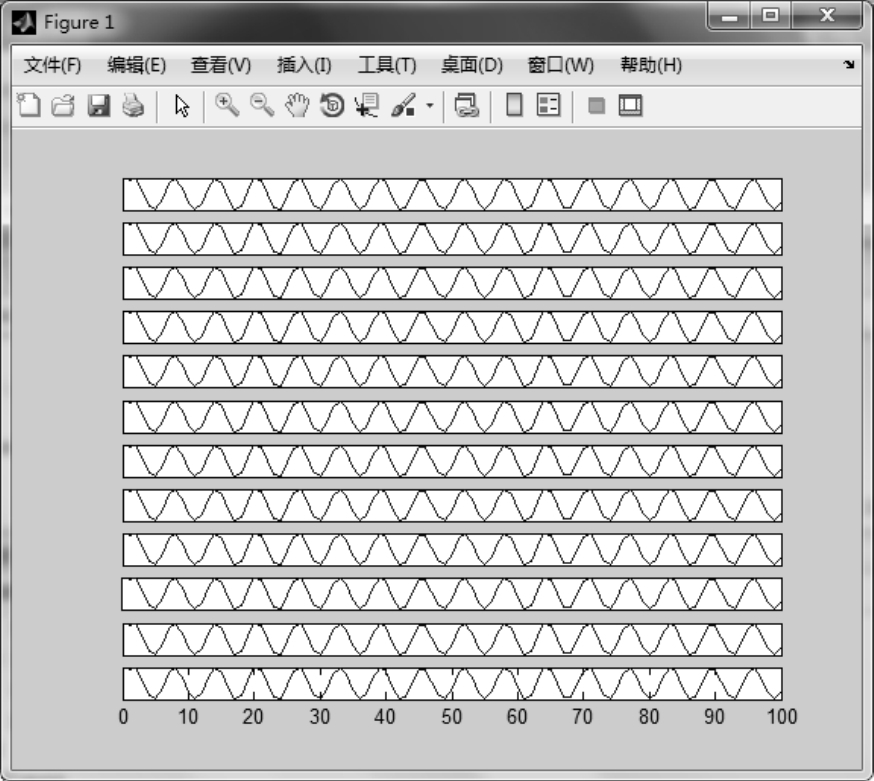Open the 插入(I) Insert menu

304,66
